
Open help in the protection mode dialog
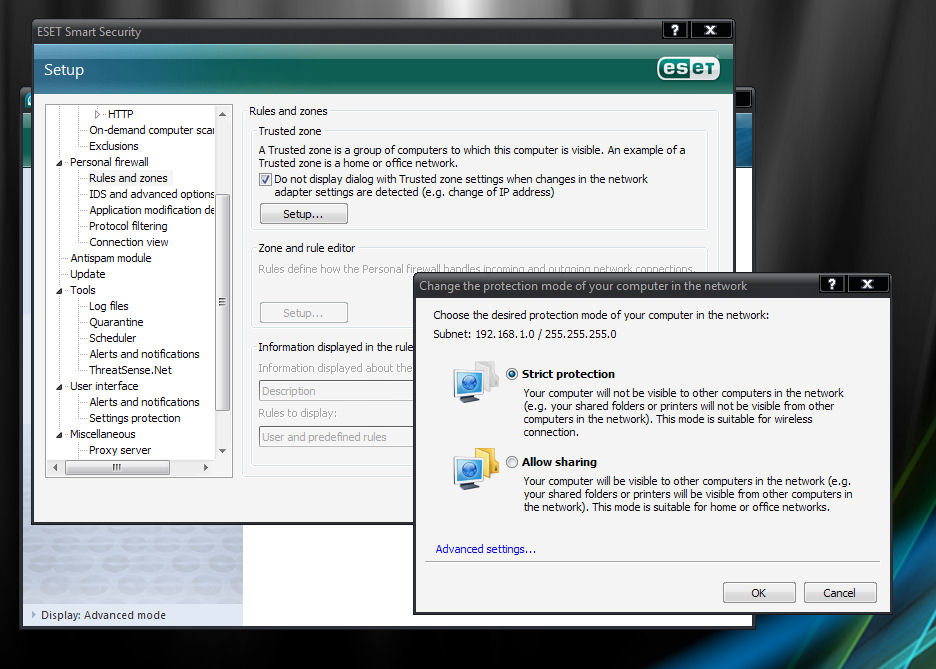(x=832, y=284)
